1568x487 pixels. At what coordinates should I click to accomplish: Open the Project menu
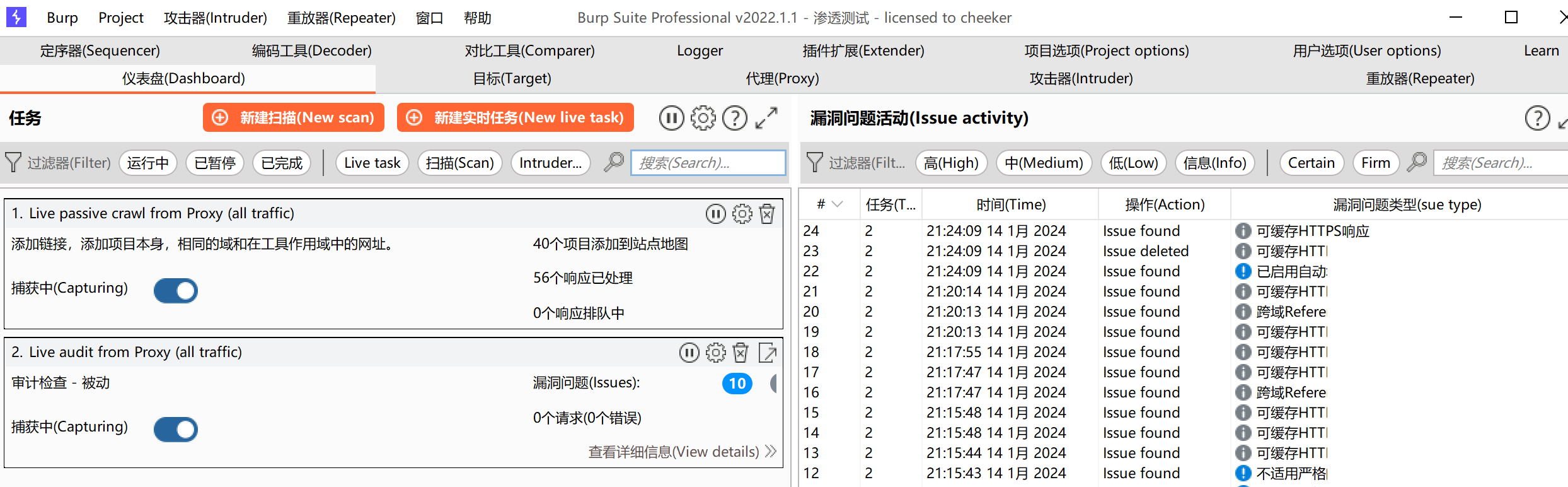[x=121, y=18]
